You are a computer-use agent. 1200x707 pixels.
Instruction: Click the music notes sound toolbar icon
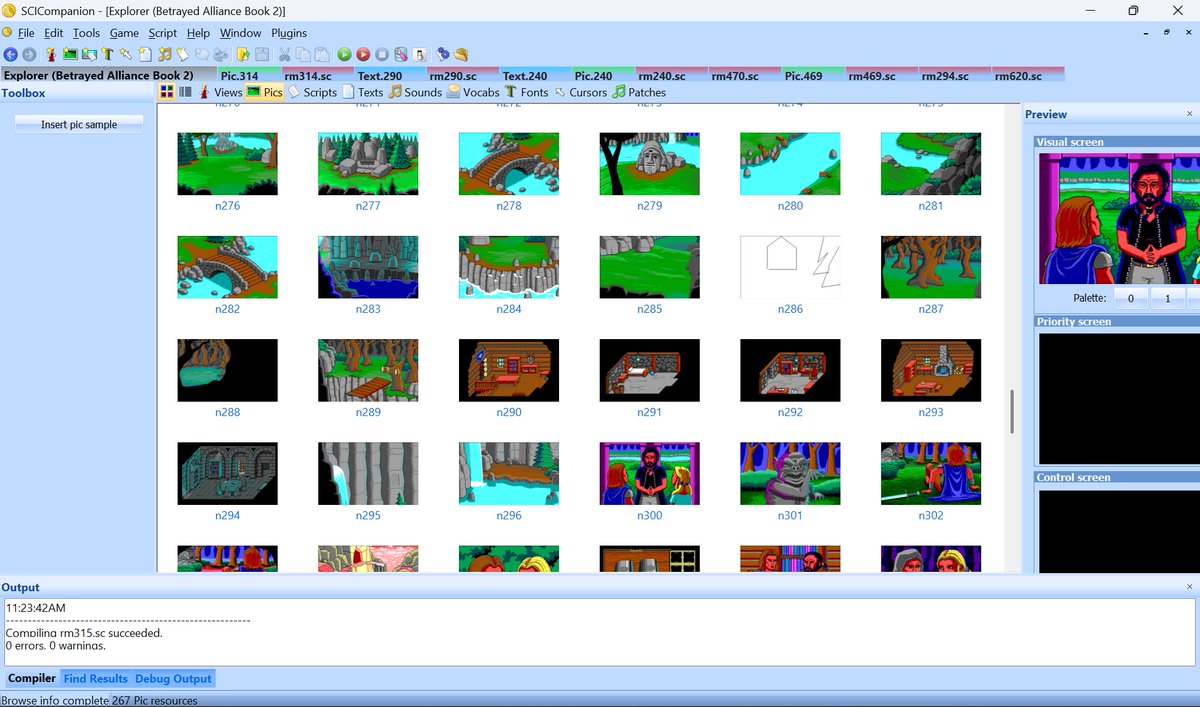(x=164, y=54)
